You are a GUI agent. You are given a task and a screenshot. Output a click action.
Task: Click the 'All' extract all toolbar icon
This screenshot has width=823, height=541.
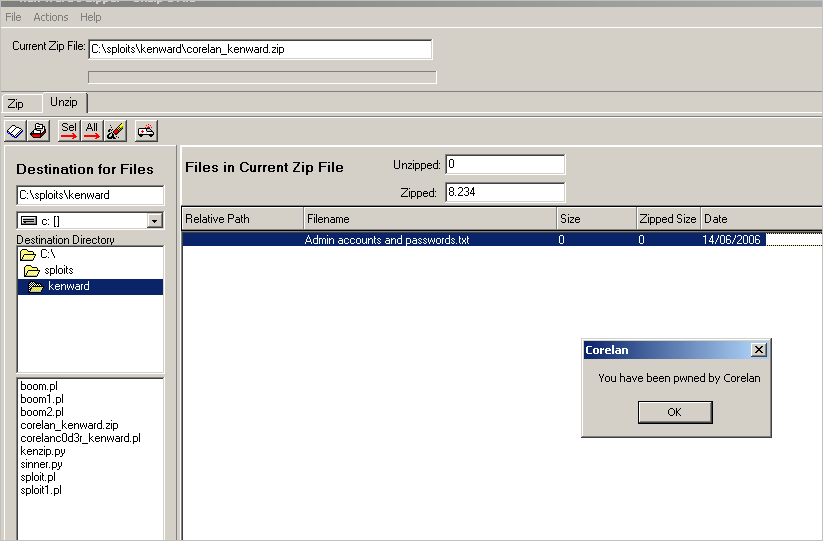92,131
